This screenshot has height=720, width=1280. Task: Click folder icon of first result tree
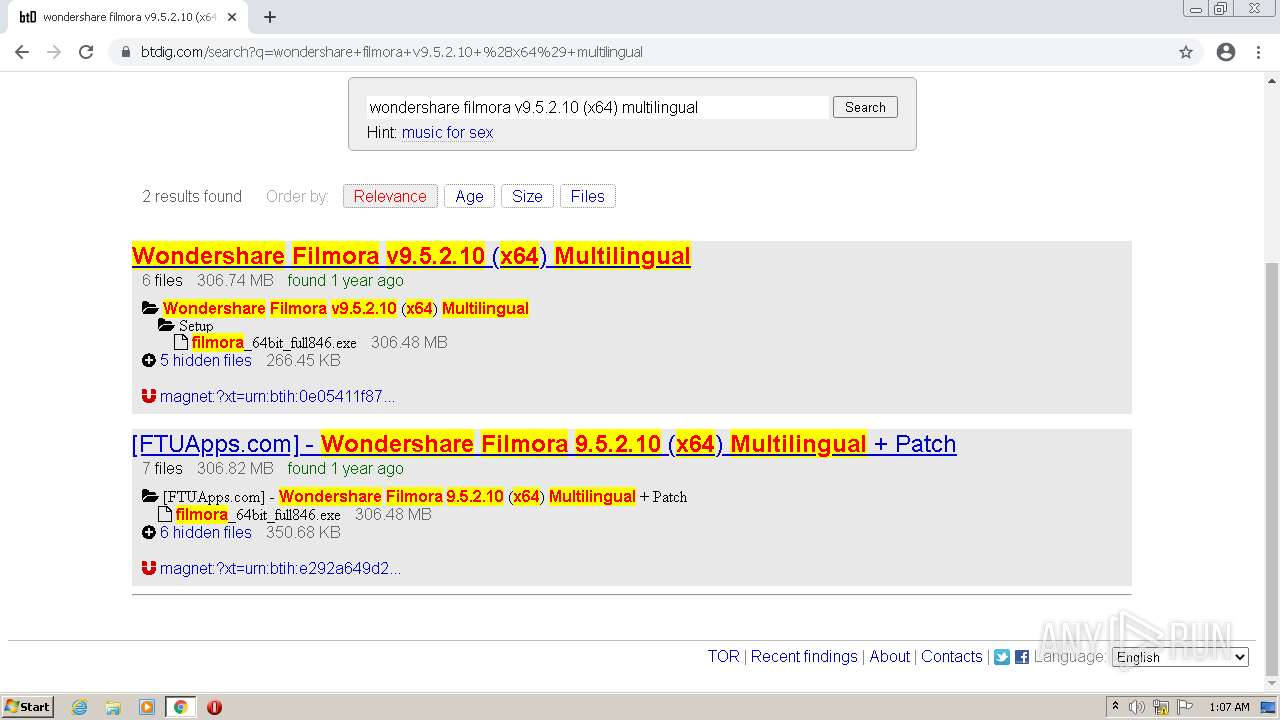tap(150, 308)
